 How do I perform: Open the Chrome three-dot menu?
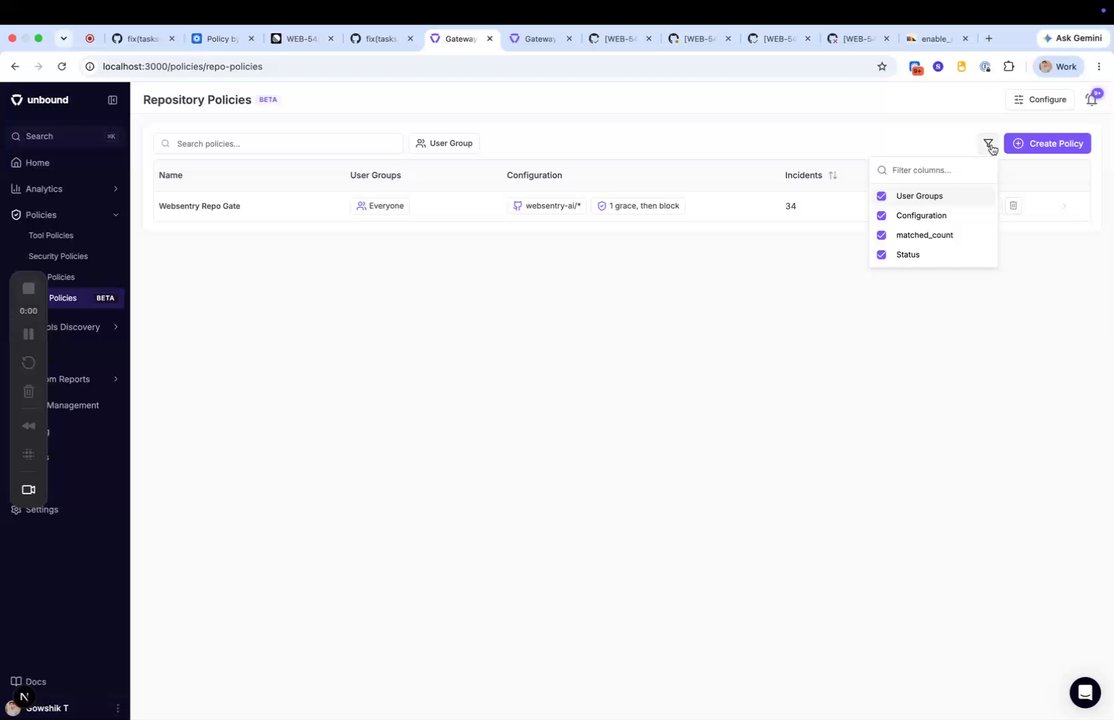click(1098, 67)
